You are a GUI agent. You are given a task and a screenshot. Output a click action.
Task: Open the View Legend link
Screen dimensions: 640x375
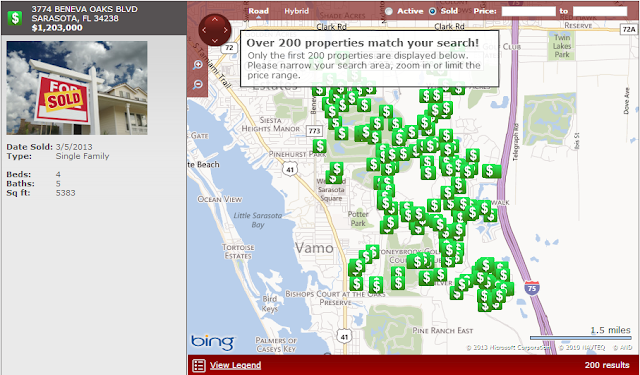click(x=236, y=365)
